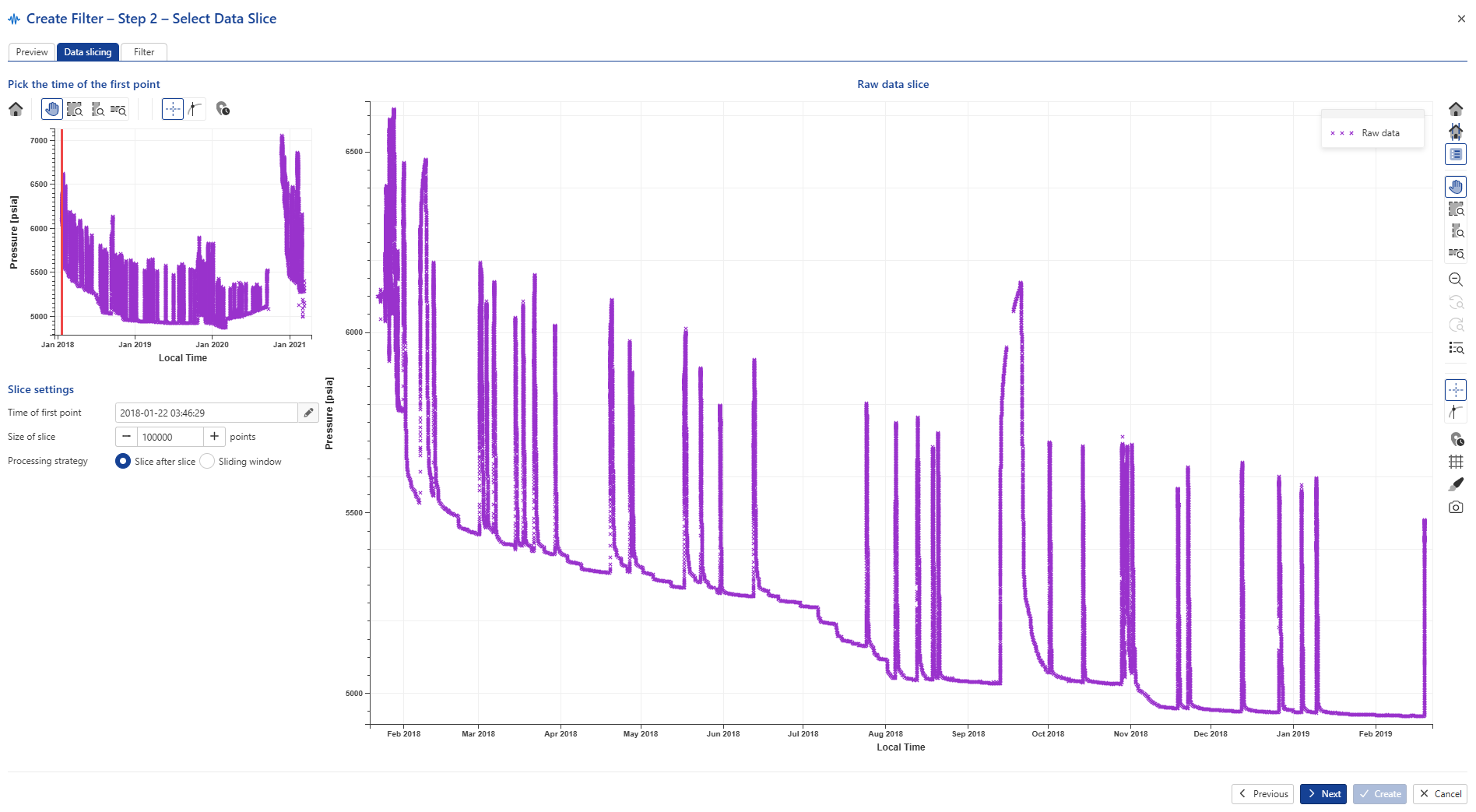Viewport: 1476px width, 812px height.
Task: Click the Next button
Action: point(1323,794)
